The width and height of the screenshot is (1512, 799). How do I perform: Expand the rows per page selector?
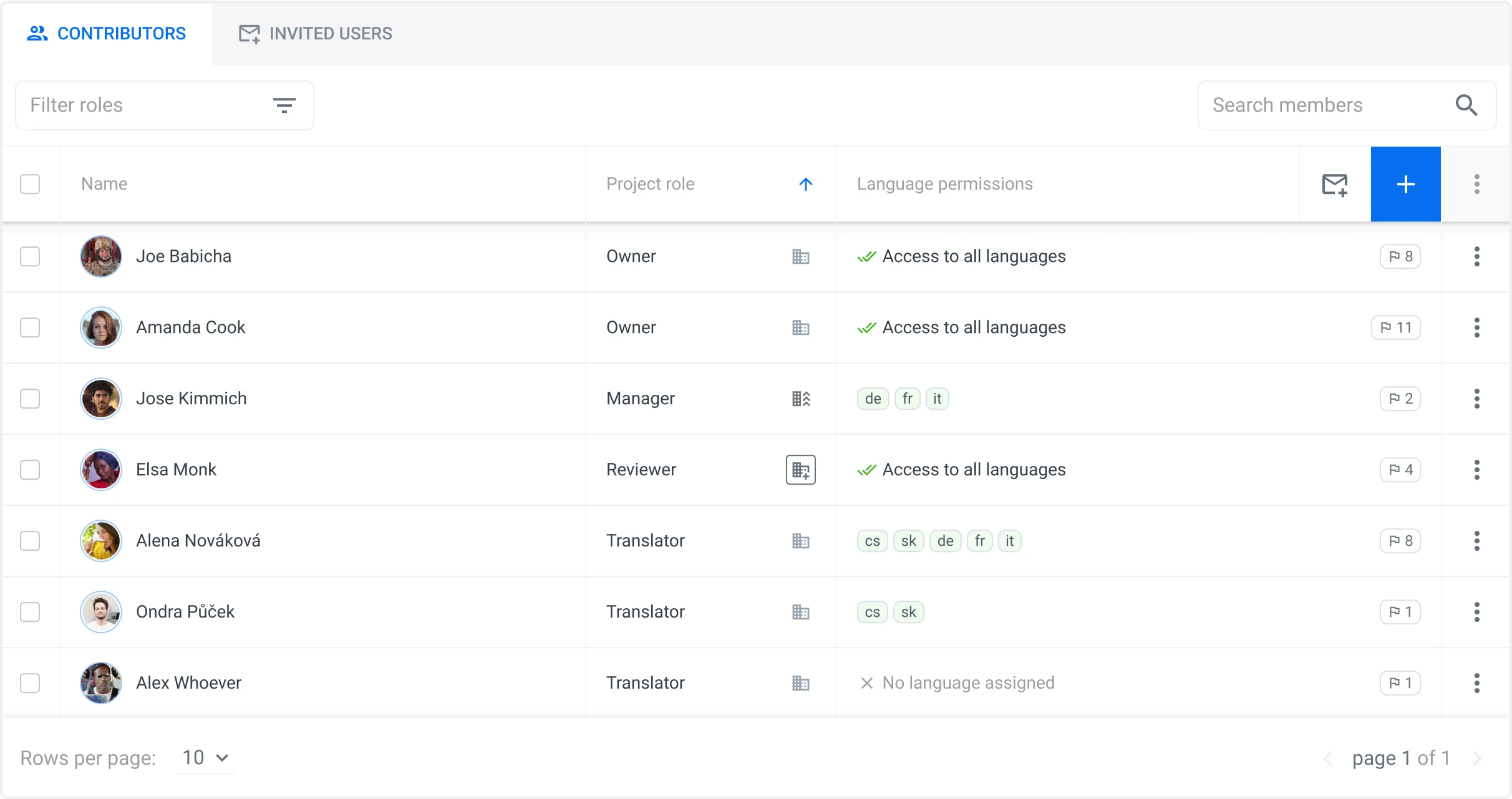(205, 758)
